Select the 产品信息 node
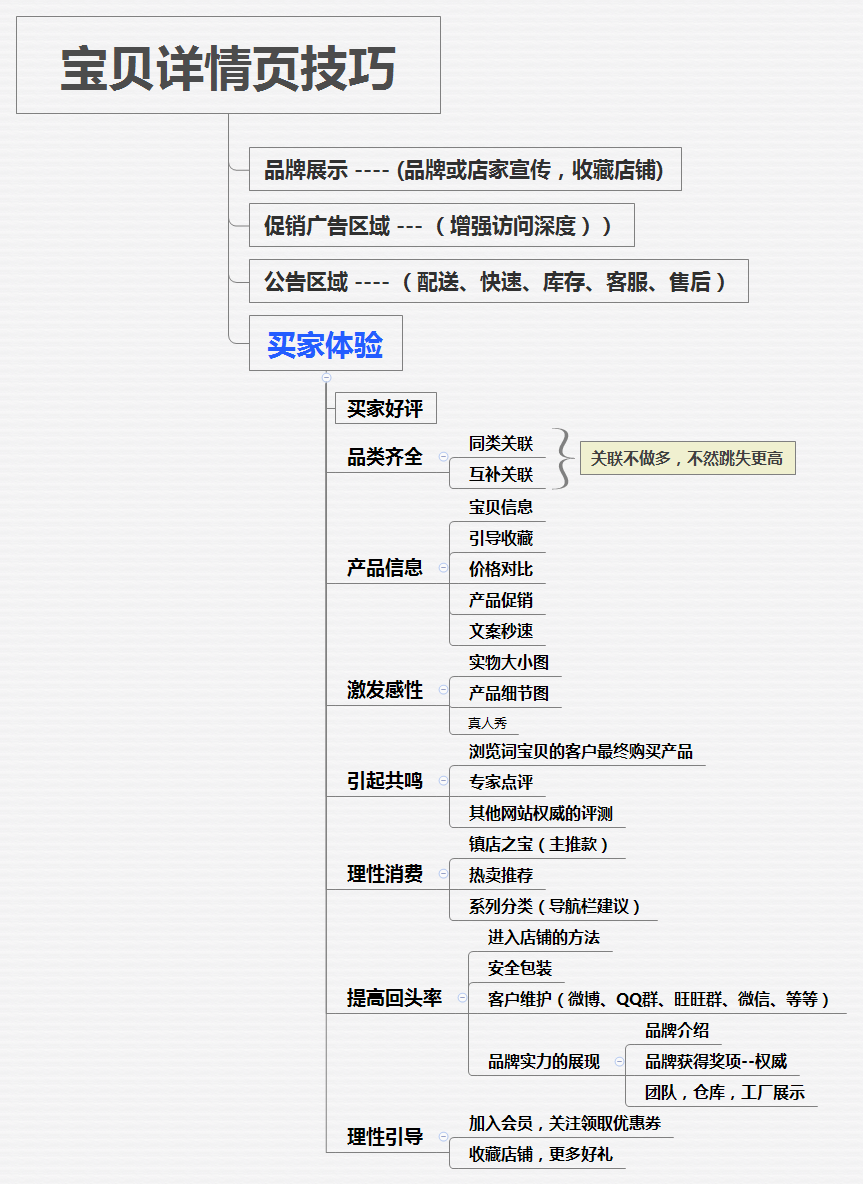 [x=384, y=568]
